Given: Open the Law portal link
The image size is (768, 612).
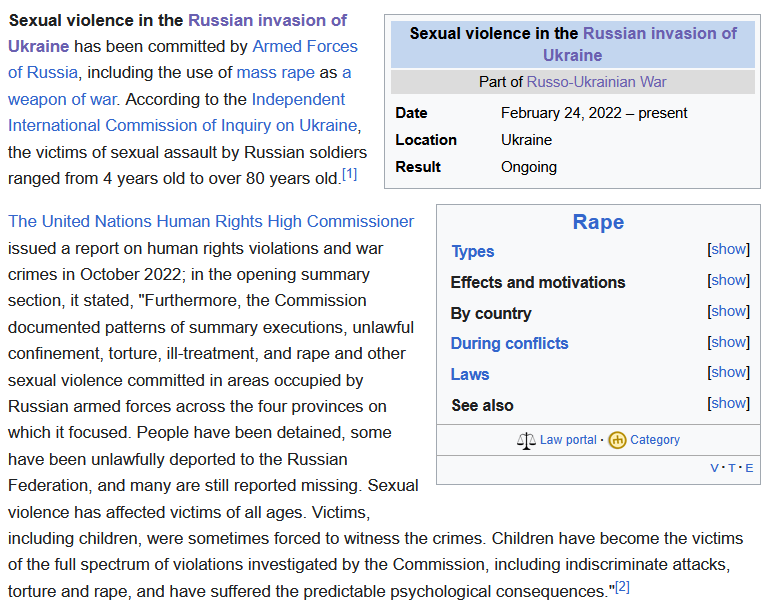Looking at the screenshot, I should coord(568,440).
